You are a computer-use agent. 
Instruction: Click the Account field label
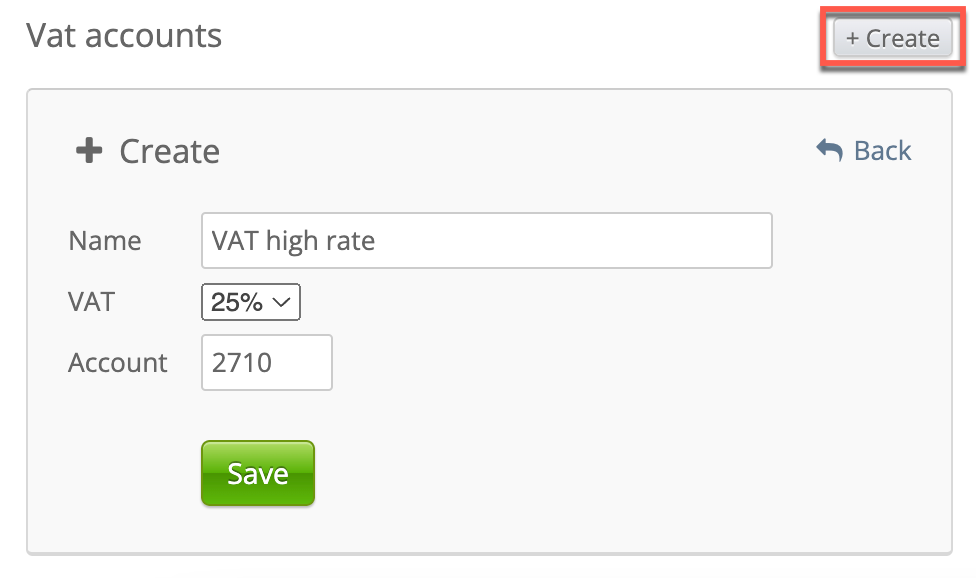[118, 362]
